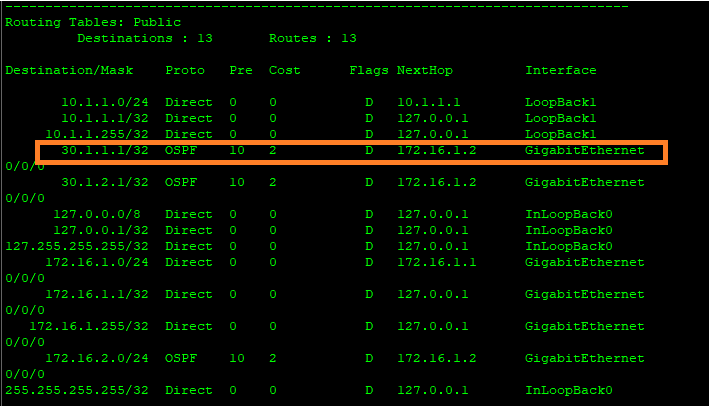
Task: Click preference 10 in the 30.1.2.1/32 row
Action: pyautogui.click(x=237, y=183)
